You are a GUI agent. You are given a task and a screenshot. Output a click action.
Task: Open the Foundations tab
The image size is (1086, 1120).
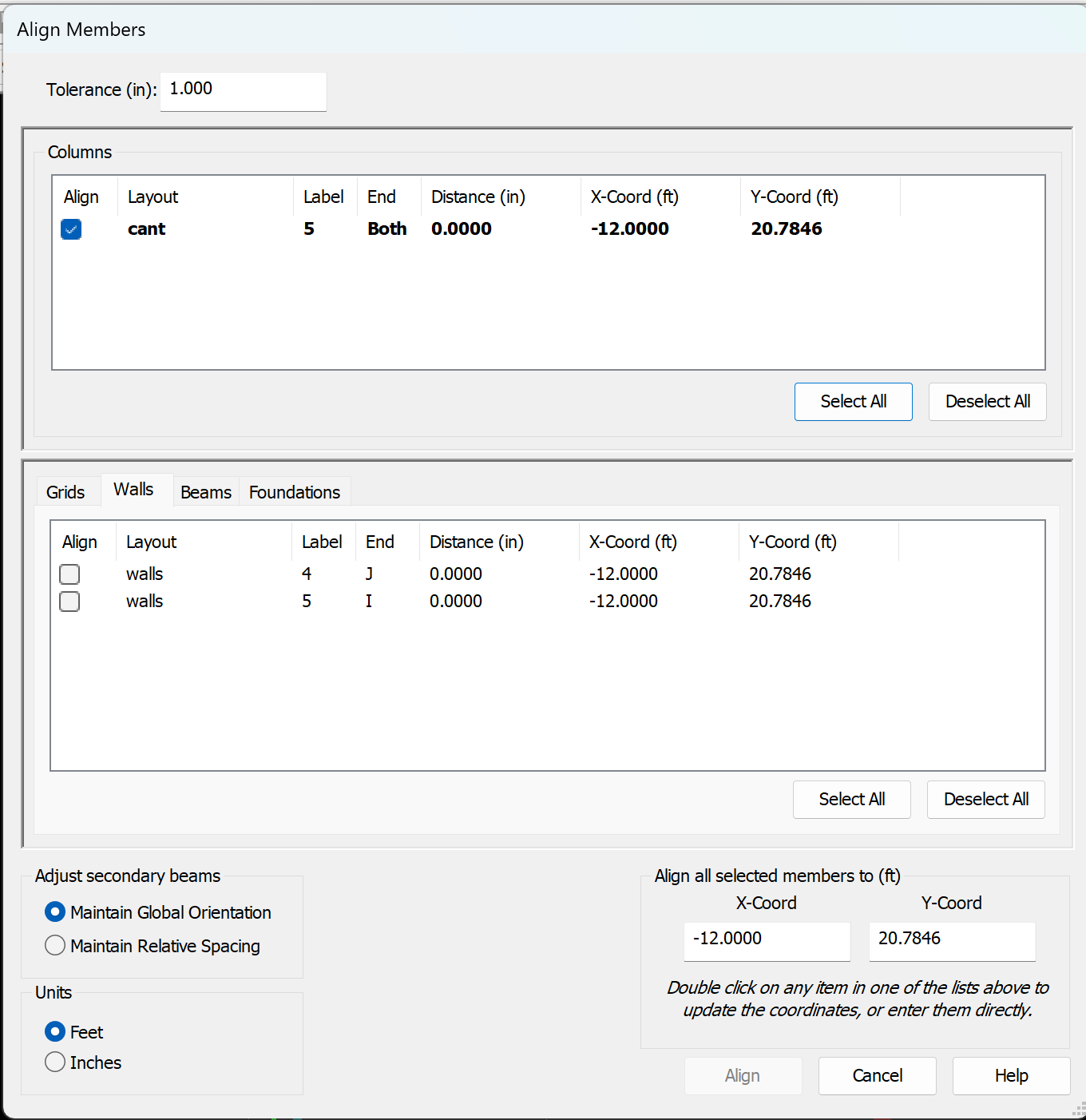pos(295,492)
